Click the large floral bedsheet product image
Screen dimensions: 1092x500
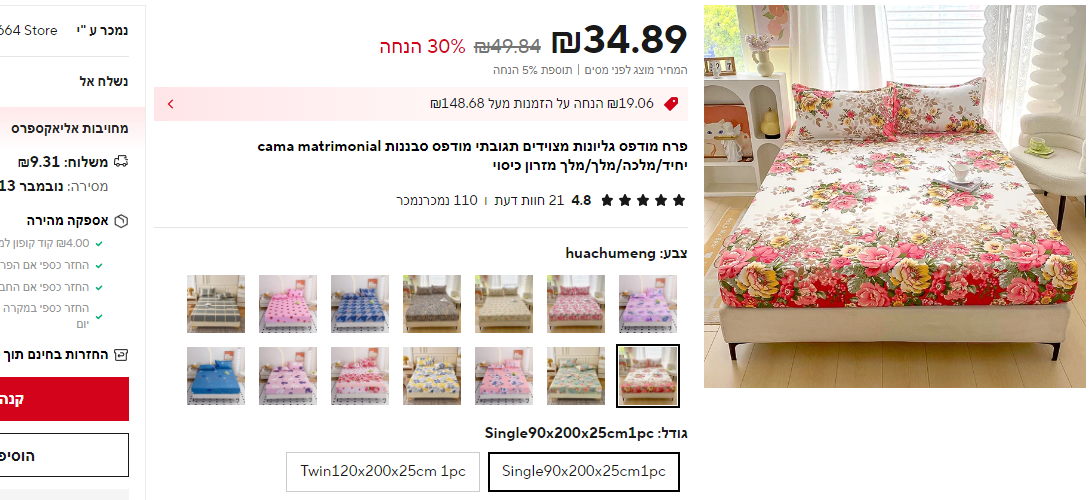click(x=895, y=196)
